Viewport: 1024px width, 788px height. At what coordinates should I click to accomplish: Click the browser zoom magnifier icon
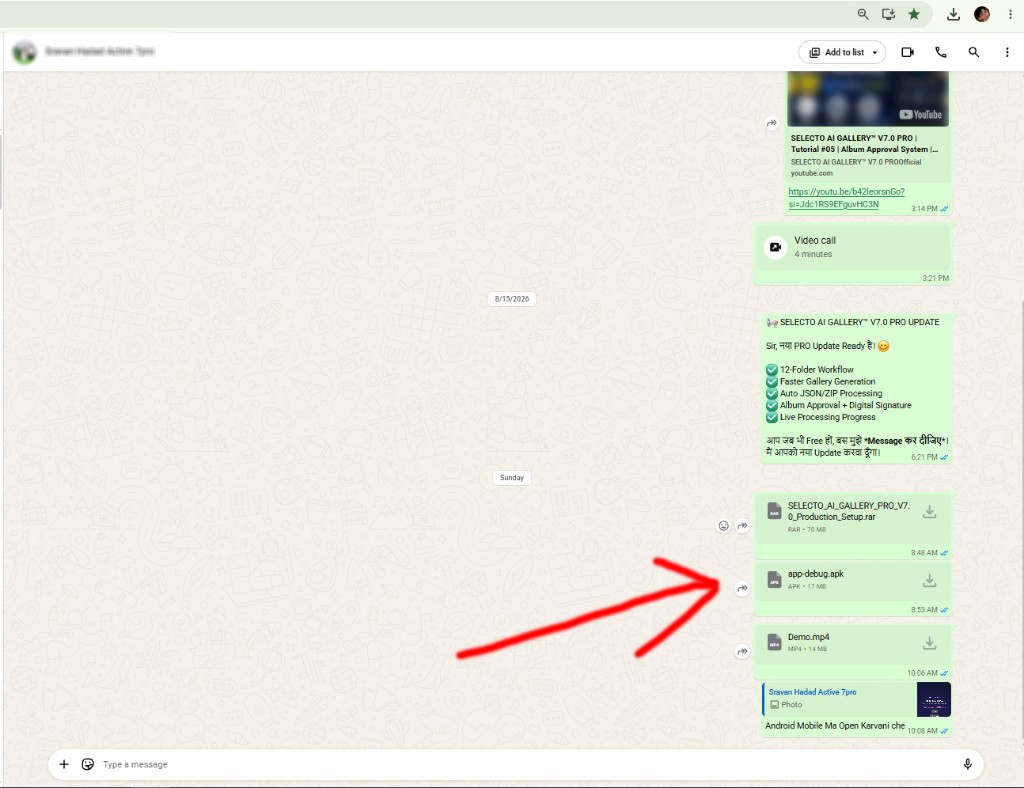pos(863,14)
